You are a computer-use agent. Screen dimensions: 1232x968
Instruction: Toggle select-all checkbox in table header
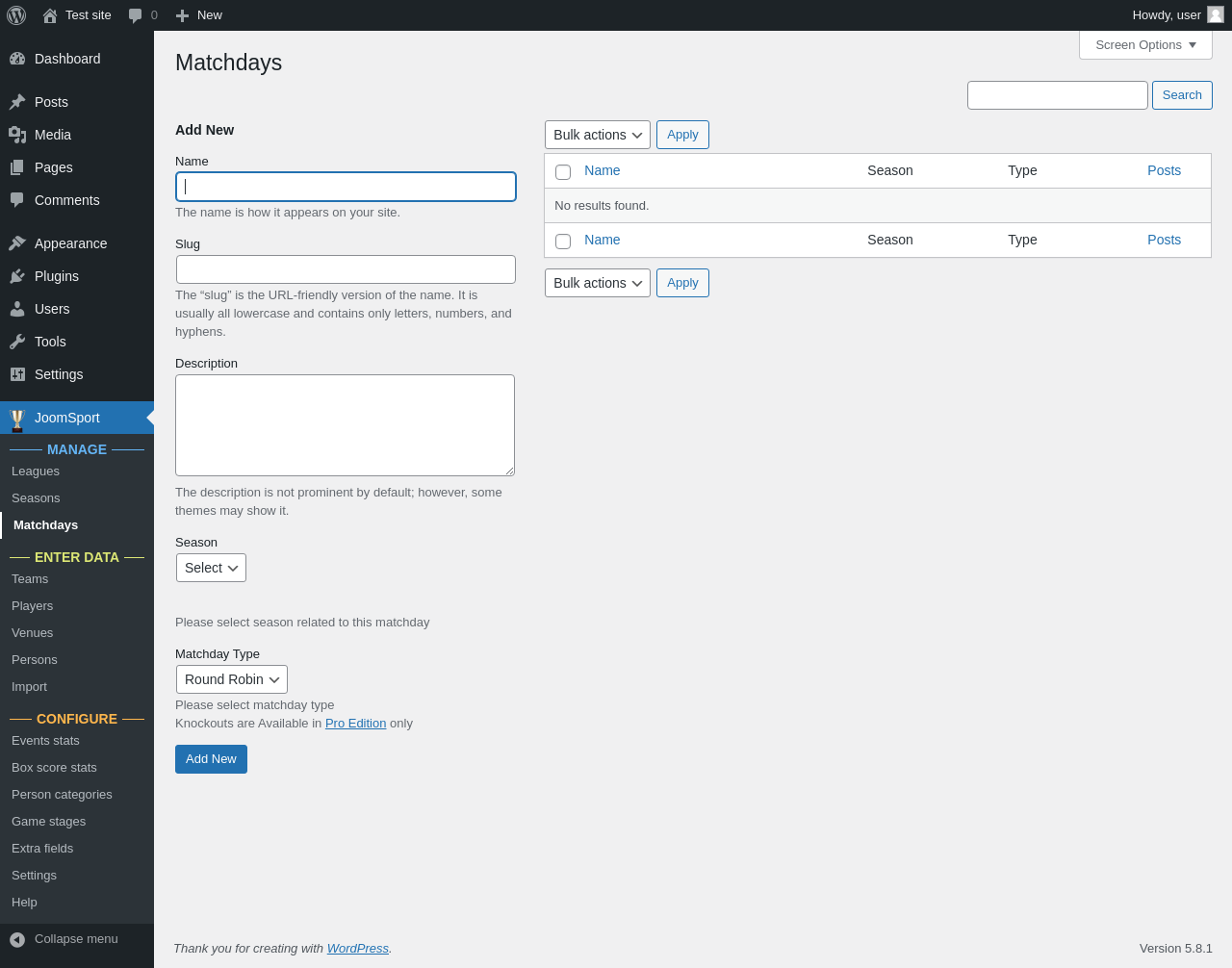click(563, 172)
